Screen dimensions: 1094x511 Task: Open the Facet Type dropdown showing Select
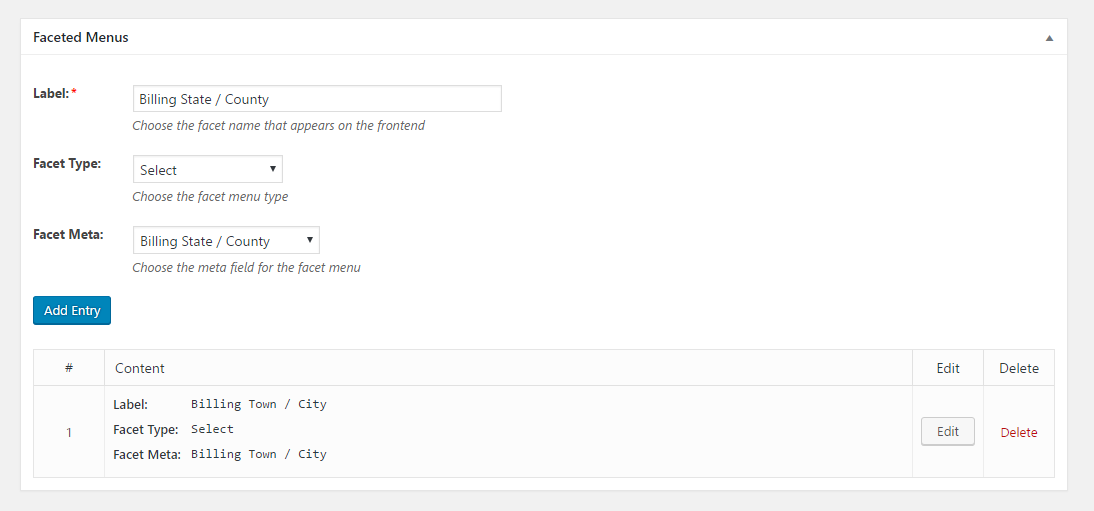208,170
